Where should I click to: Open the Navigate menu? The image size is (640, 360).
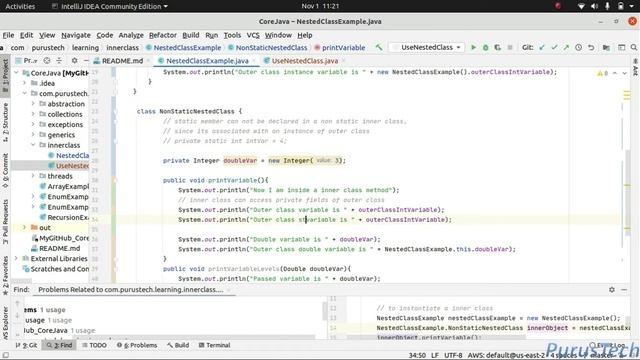76,35
